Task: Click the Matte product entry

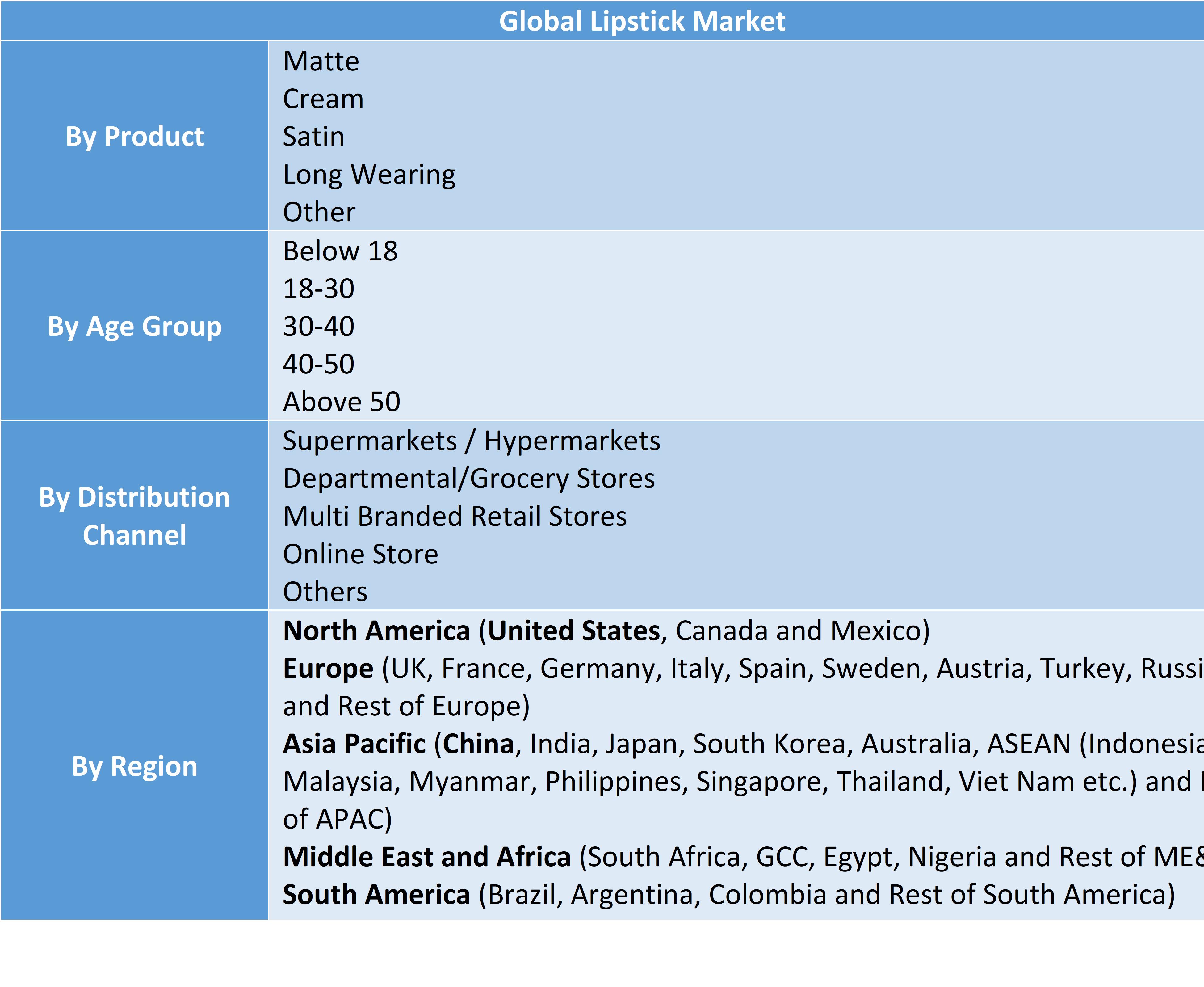Action: (x=321, y=61)
